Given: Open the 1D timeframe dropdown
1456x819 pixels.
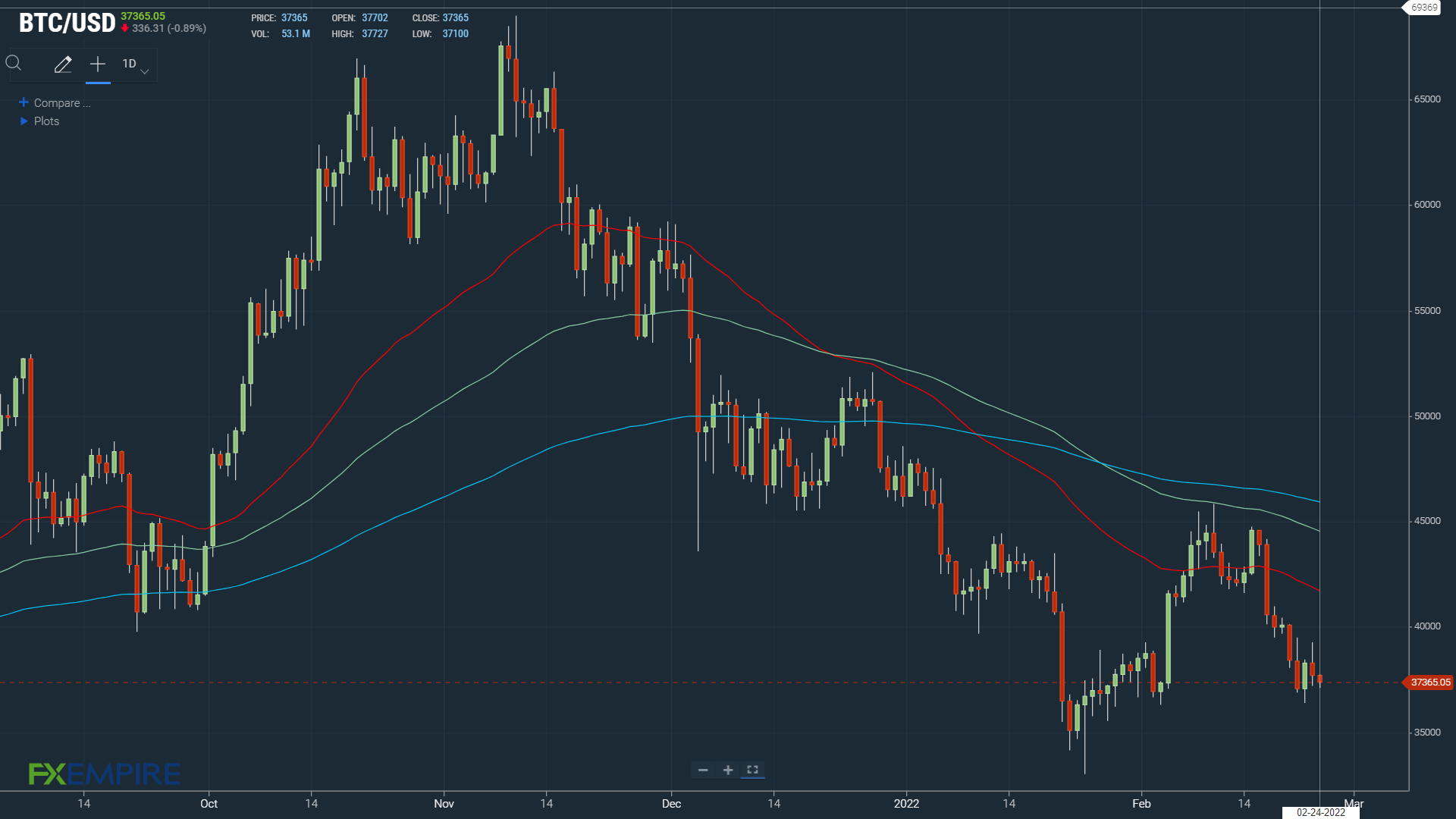Looking at the screenshot, I should click(x=136, y=65).
